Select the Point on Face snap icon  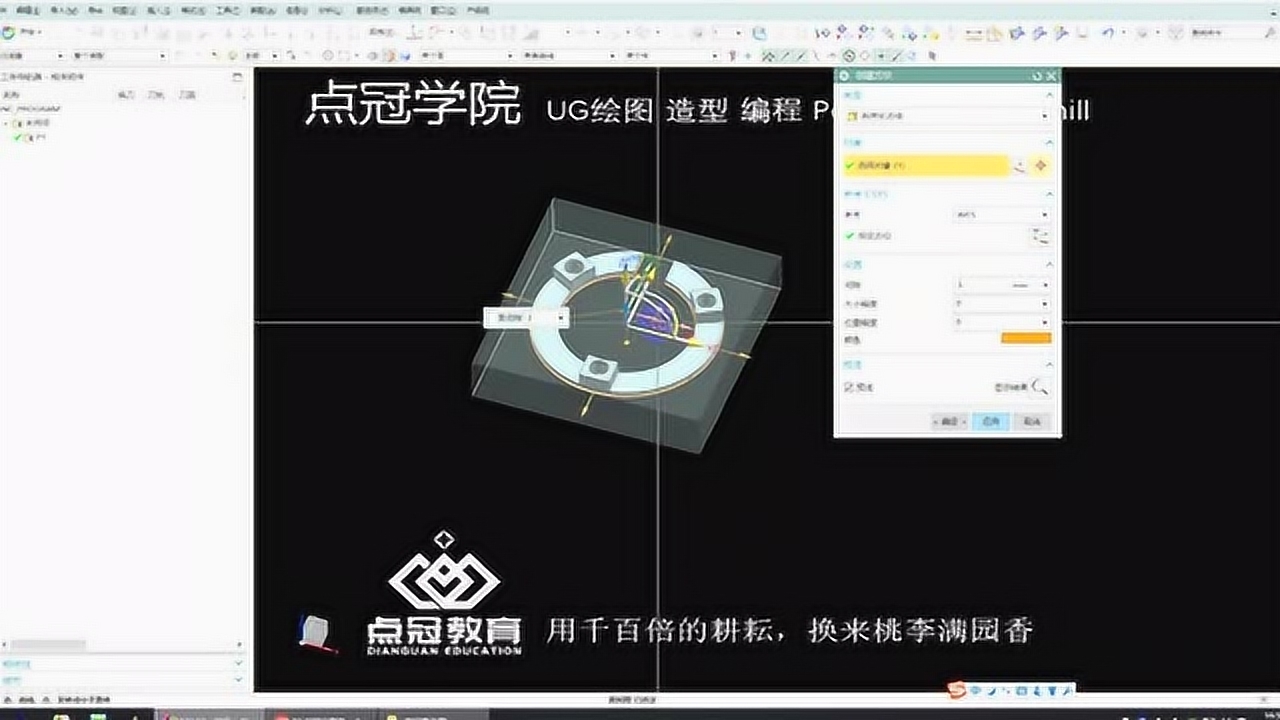click(911, 56)
